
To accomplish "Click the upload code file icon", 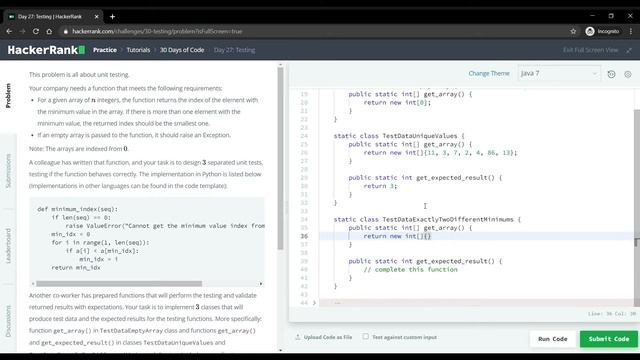I will click(x=298, y=337).
